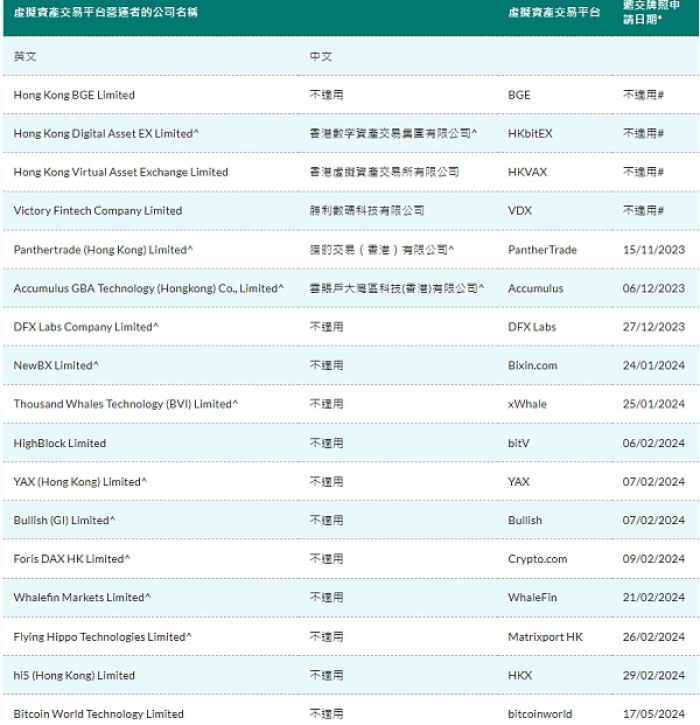700x725 pixels.
Task: Select the Accumulus platform cell
Action: point(536,289)
